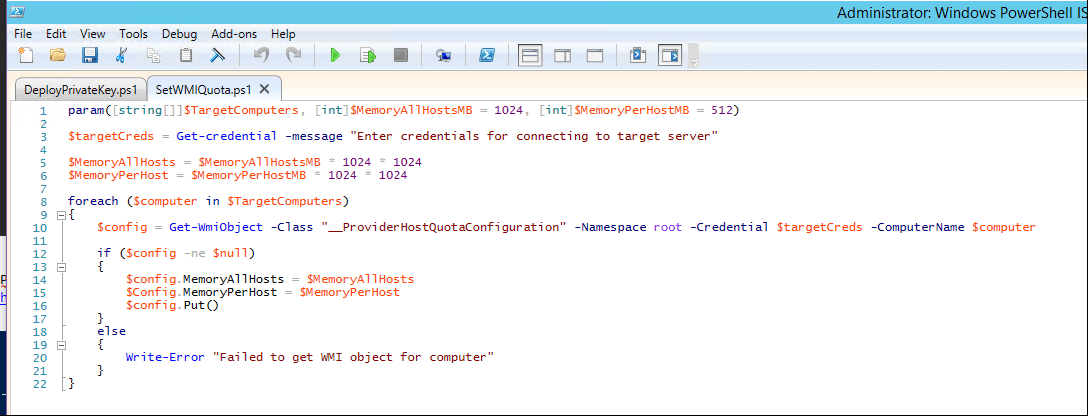This screenshot has height=416, width=1088.
Task: Collapse the foreach block at line 9
Action: [62, 215]
